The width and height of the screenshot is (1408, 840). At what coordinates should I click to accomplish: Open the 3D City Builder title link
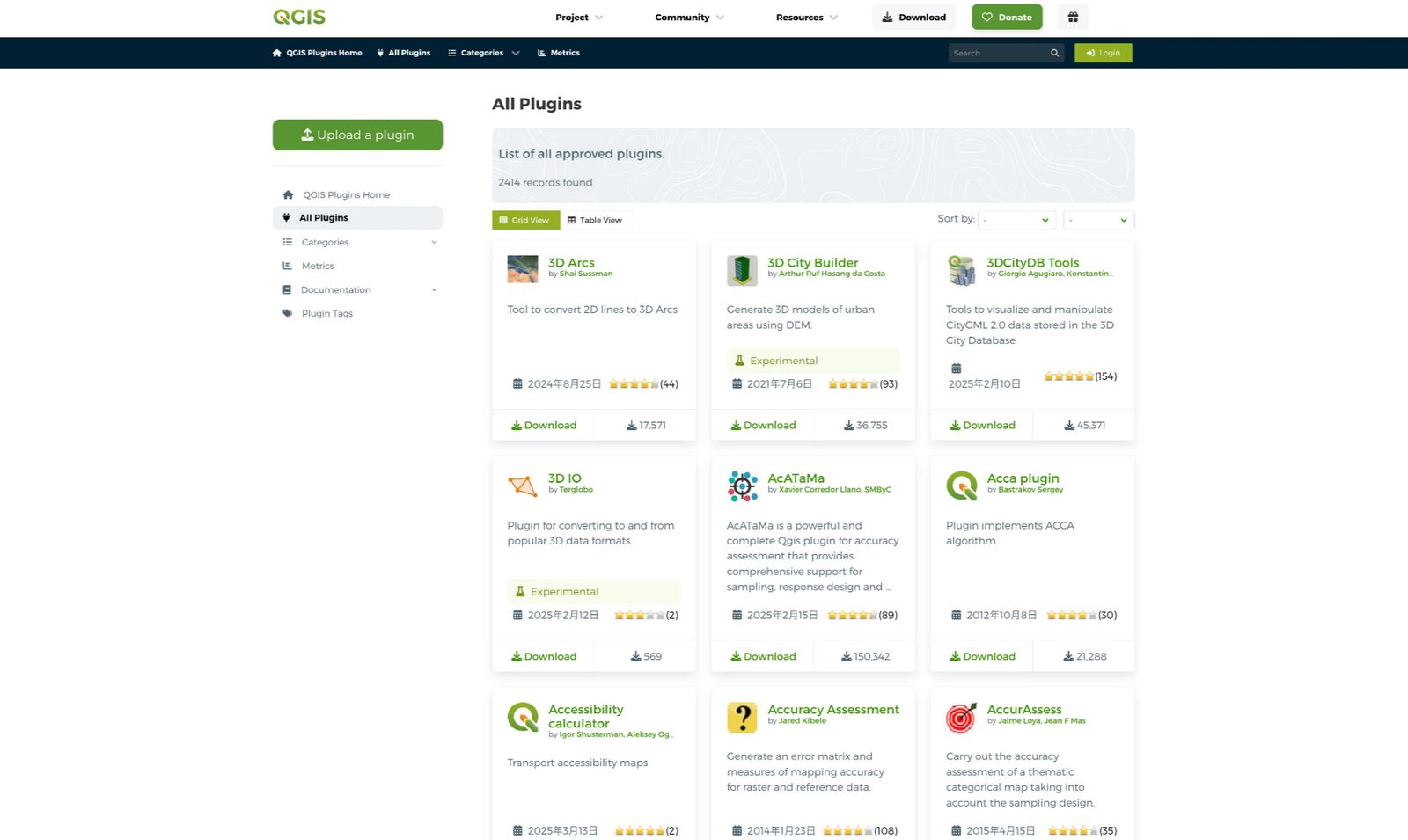point(812,262)
